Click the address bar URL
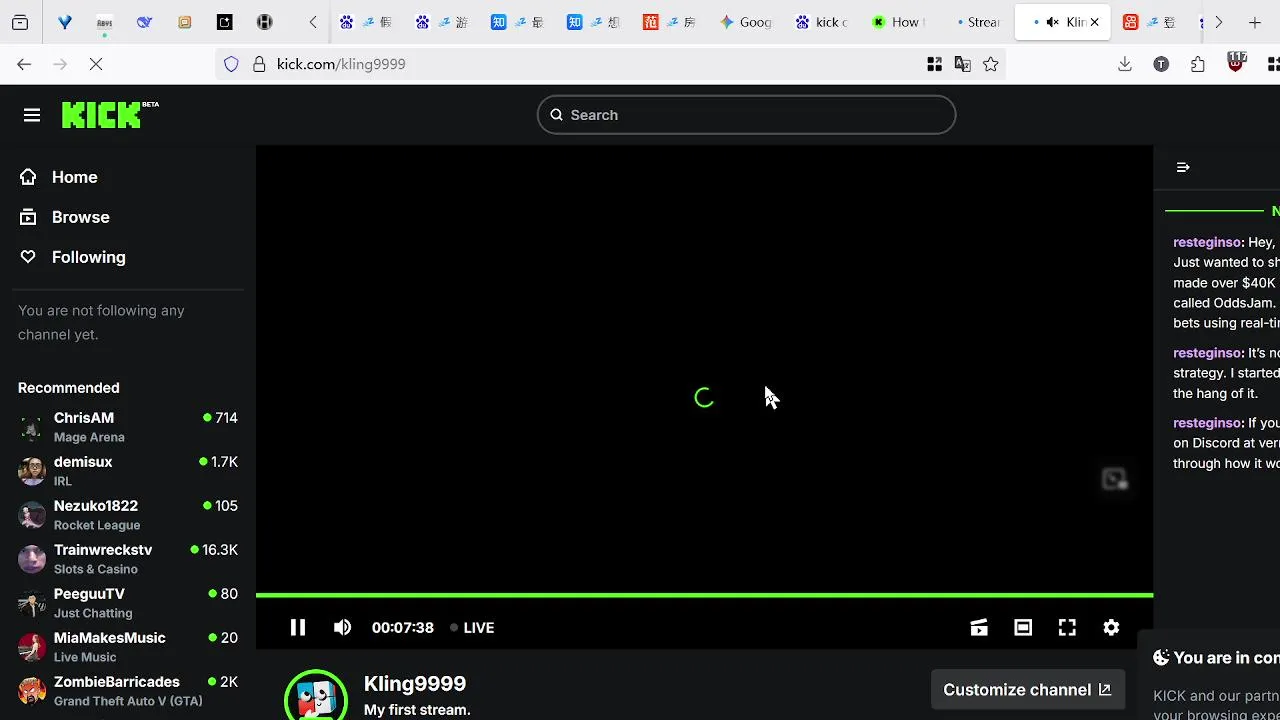Screen dimensions: 1280x720 click(x=341, y=64)
